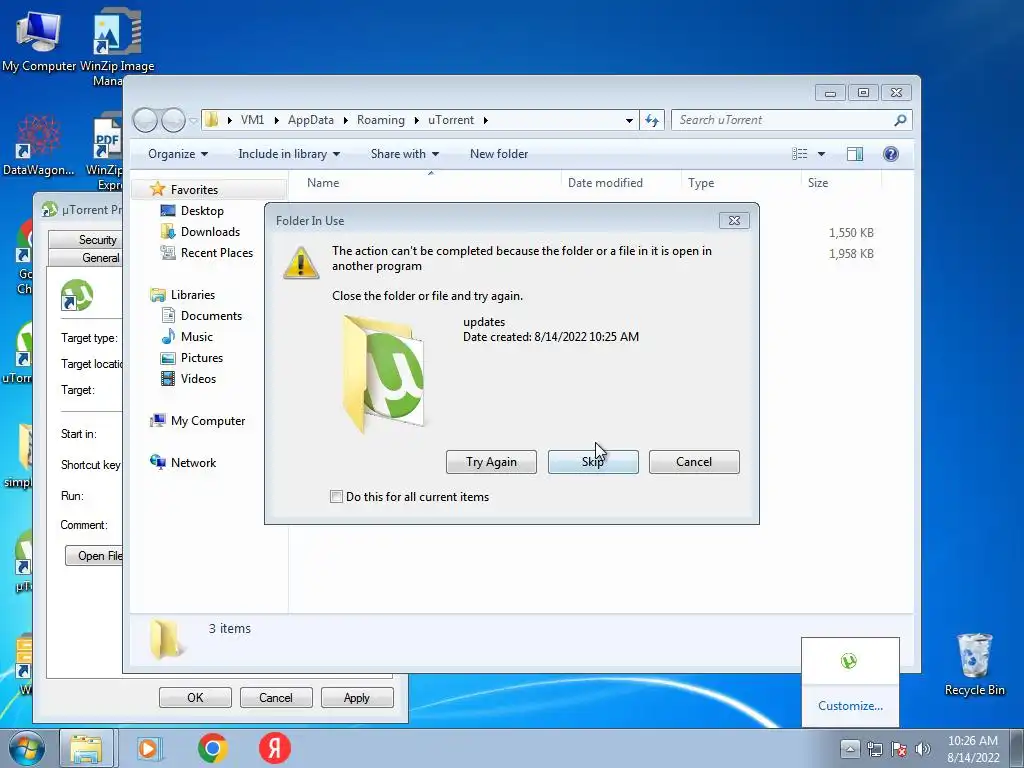Close the Folder In Use dialog
The width and height of the screenshot is (1024, 768).
tap(734, 221)
